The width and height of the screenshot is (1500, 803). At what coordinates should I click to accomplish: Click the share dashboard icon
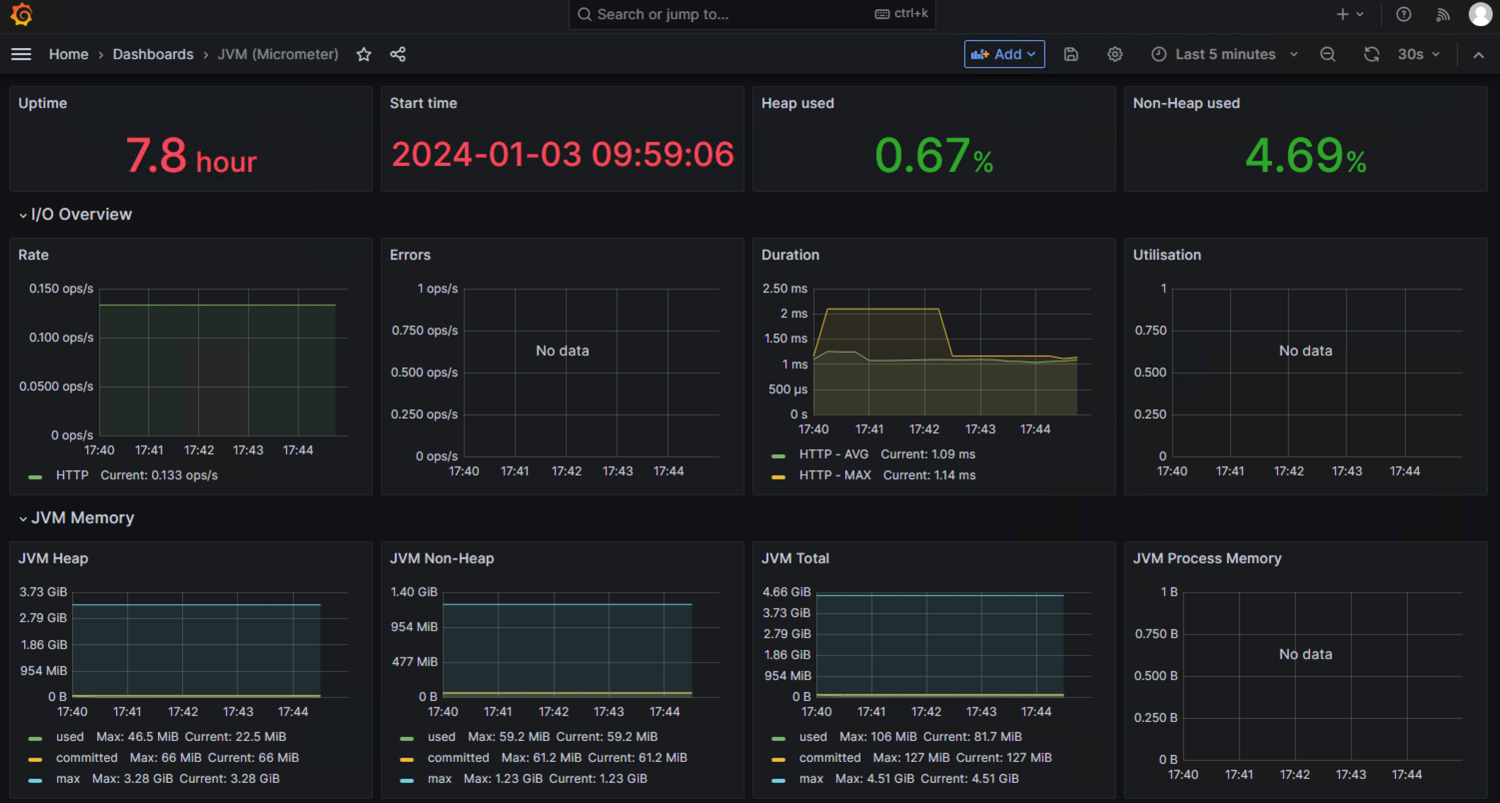(x=398, y=54)
